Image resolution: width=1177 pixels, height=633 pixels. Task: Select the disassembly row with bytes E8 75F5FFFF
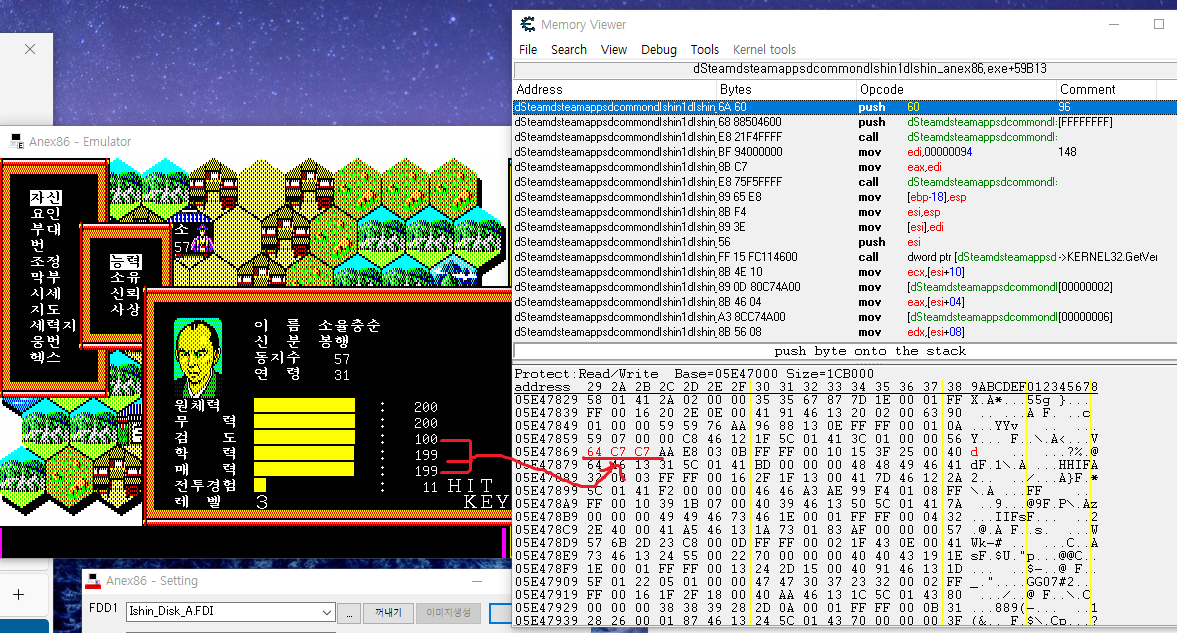(845, 182)
